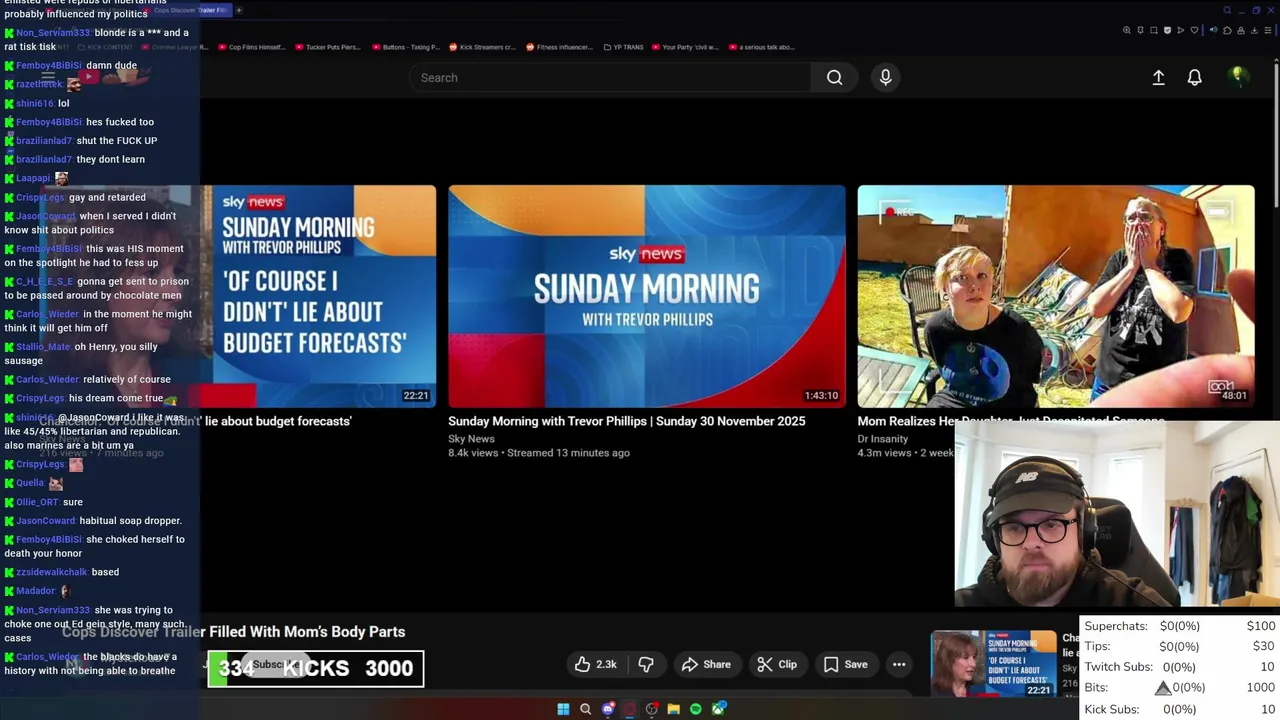Screen dimensions: 1280x720
Task: Open the Windows Start button
Action: coord(563,709)
